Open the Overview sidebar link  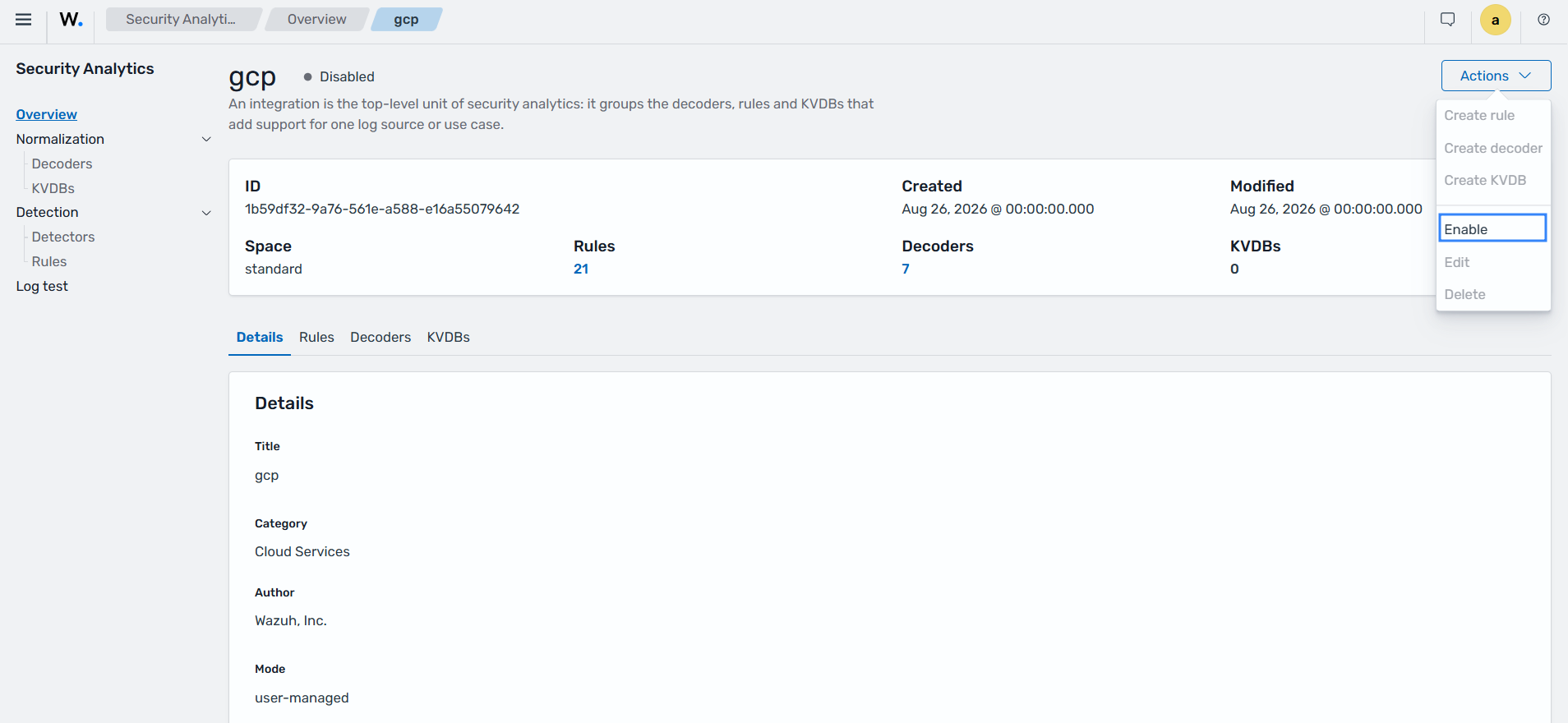point(47,115)
